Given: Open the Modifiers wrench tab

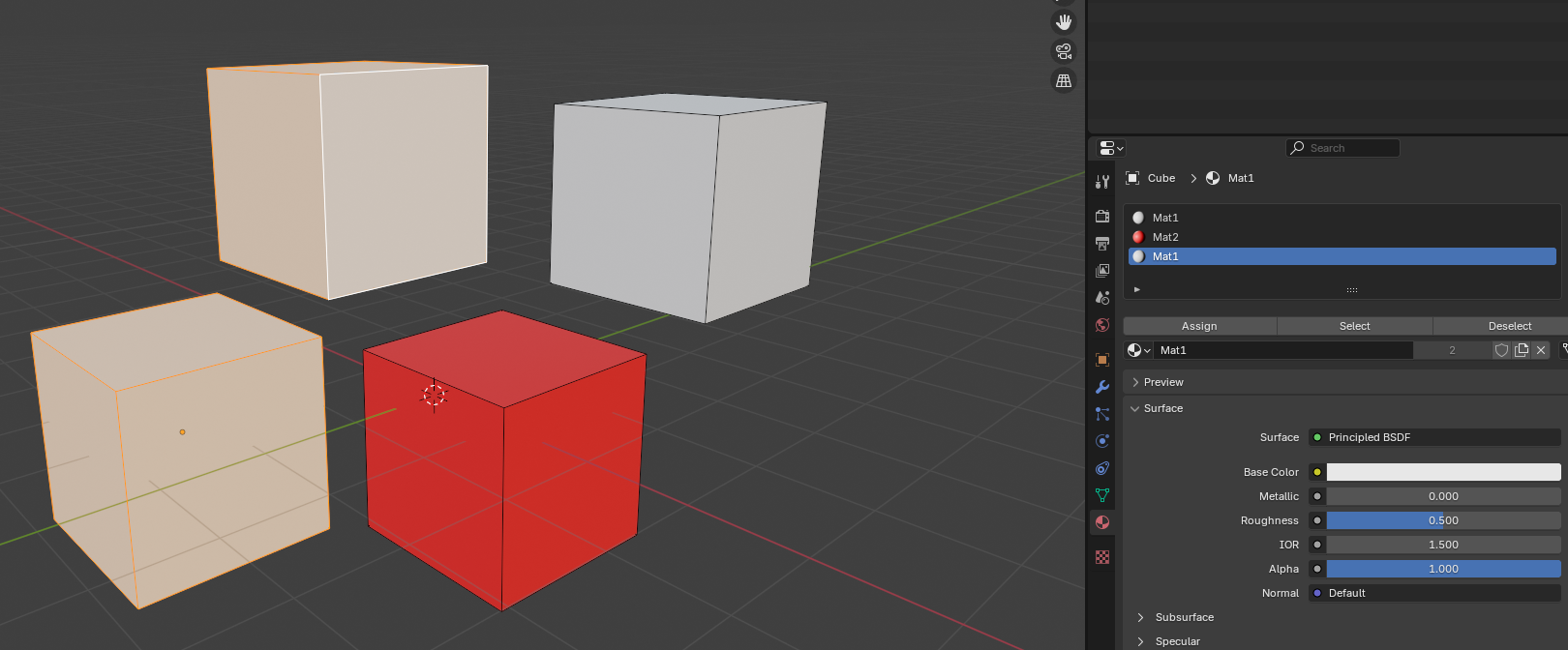Looking at the screenshot, I should point(1102,387).
